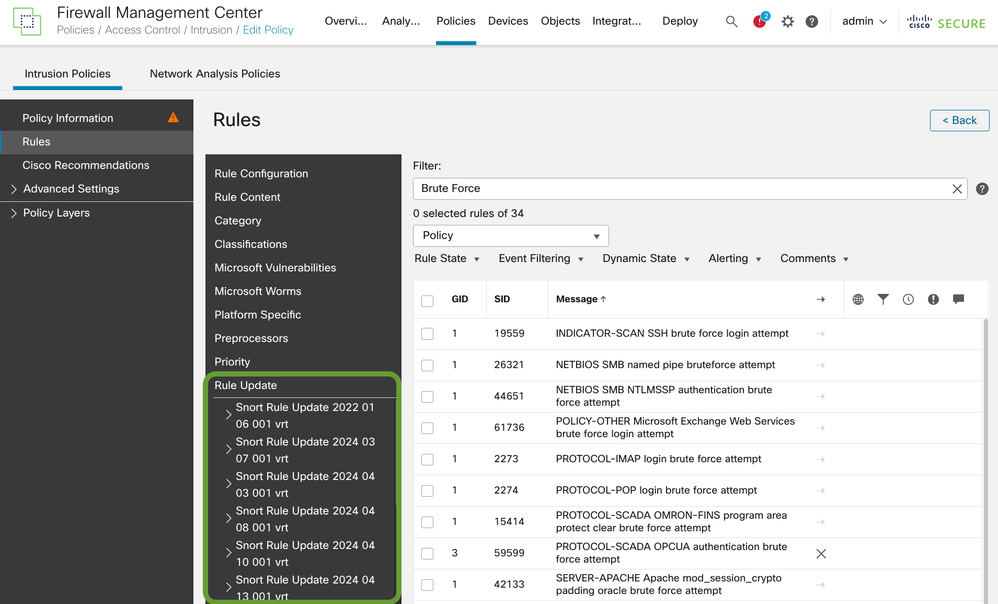Click the rule state arrow for SID 2273
The width and height of the screenshot is (998, 604).
[x=820, y=459]
